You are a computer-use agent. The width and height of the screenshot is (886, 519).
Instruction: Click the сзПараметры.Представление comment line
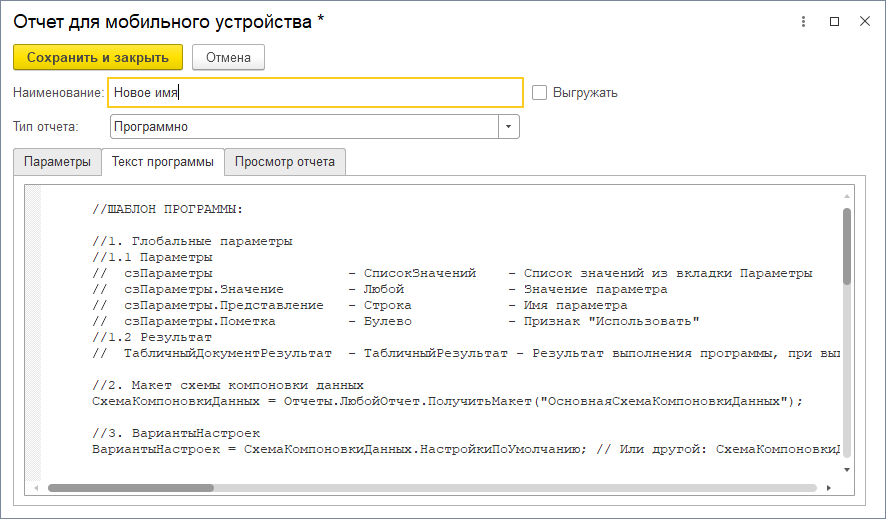pyautogui.click(x=359, y=305)
